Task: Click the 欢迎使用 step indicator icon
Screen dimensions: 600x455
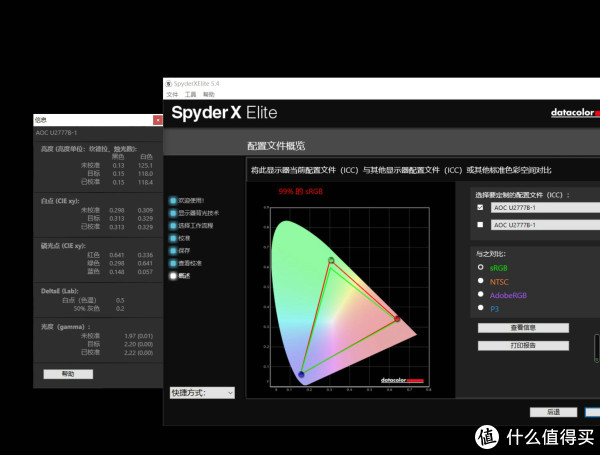Action: tap(173, 201)
